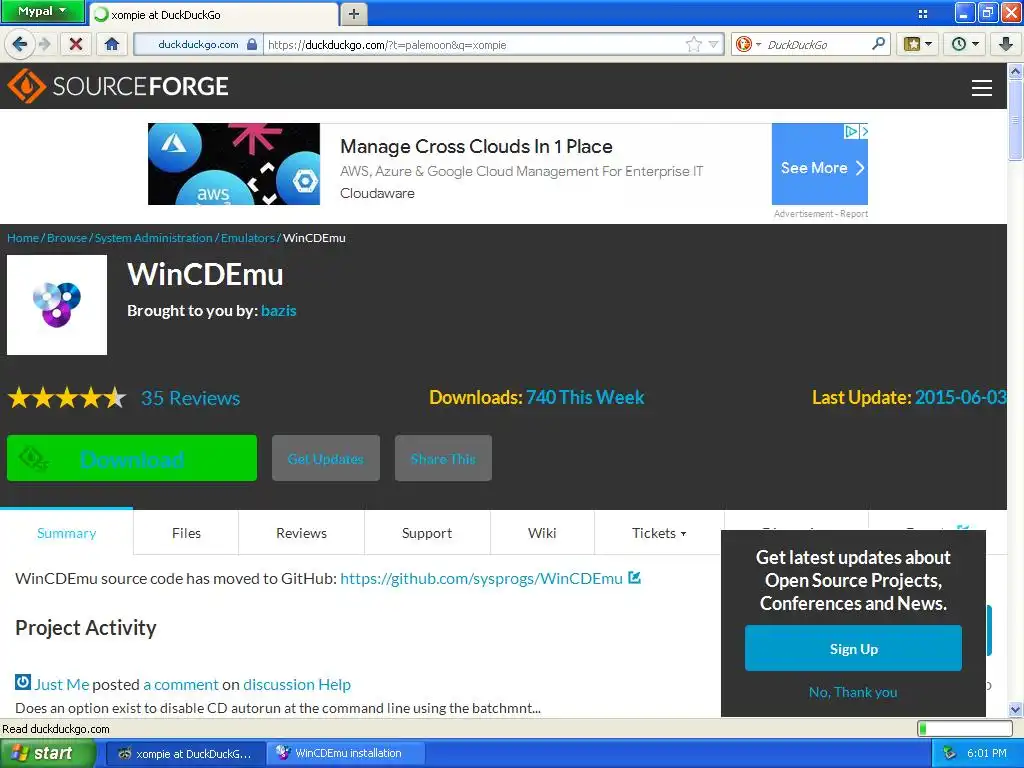Click the vertical scrollbar thumb
Image resolution: width=1024 pixels, height=768 pixels.
click(1016, 120)
